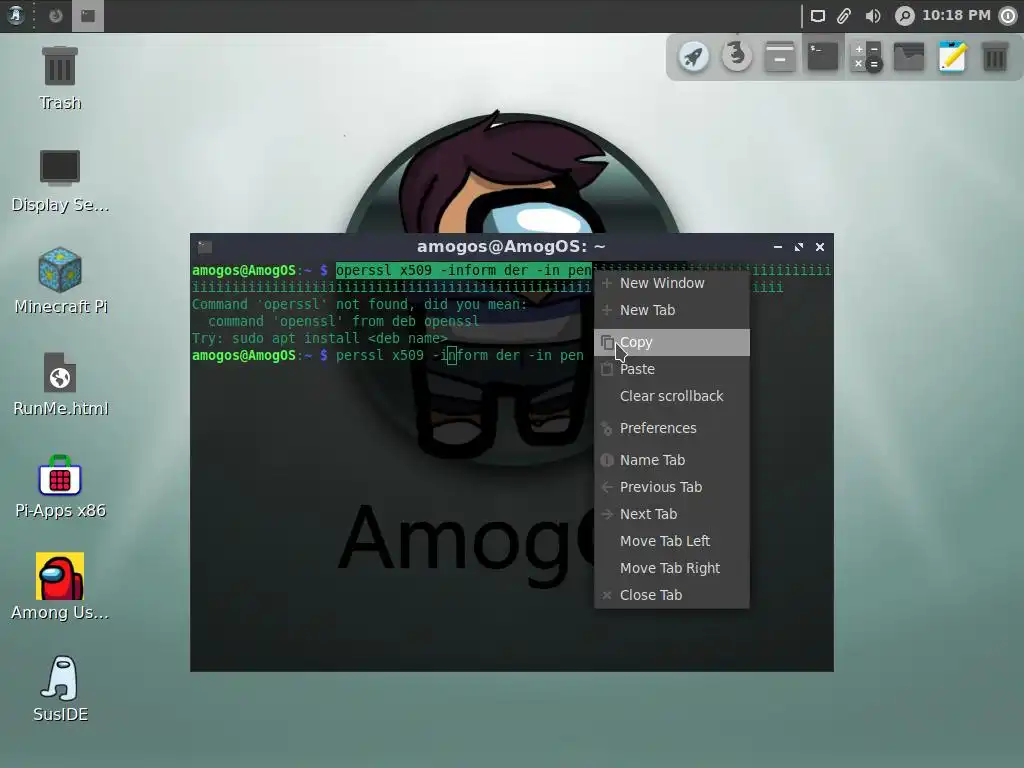Minimize the amogos@AmogOS terminal window
1024x768 pixels.
pos(777,247)
